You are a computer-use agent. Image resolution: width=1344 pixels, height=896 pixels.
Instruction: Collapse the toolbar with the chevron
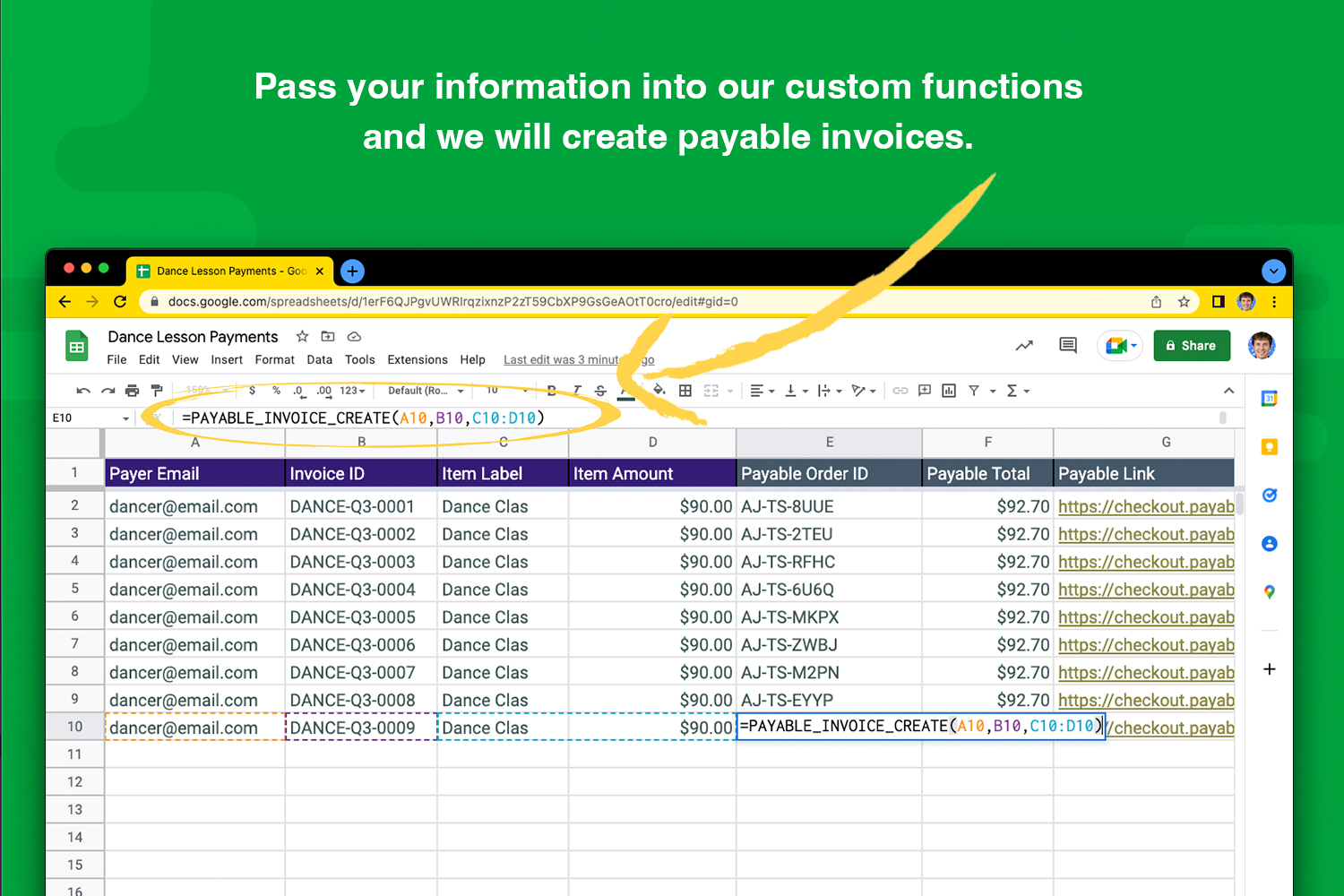1228,391
